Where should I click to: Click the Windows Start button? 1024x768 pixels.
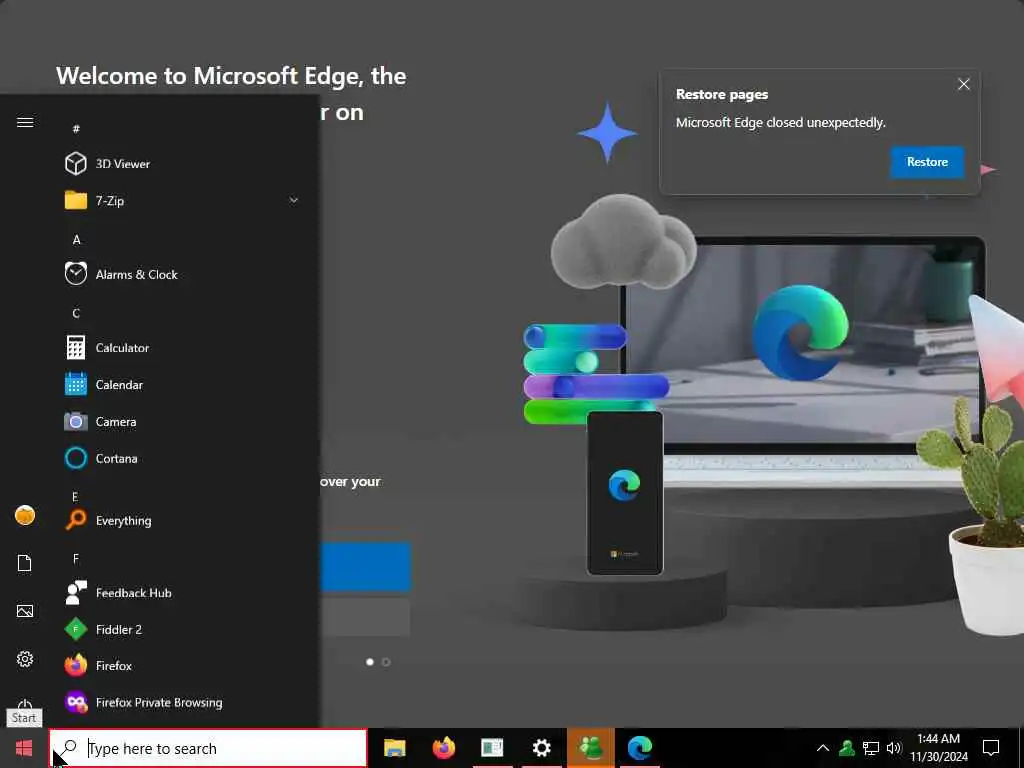(24, 748)
